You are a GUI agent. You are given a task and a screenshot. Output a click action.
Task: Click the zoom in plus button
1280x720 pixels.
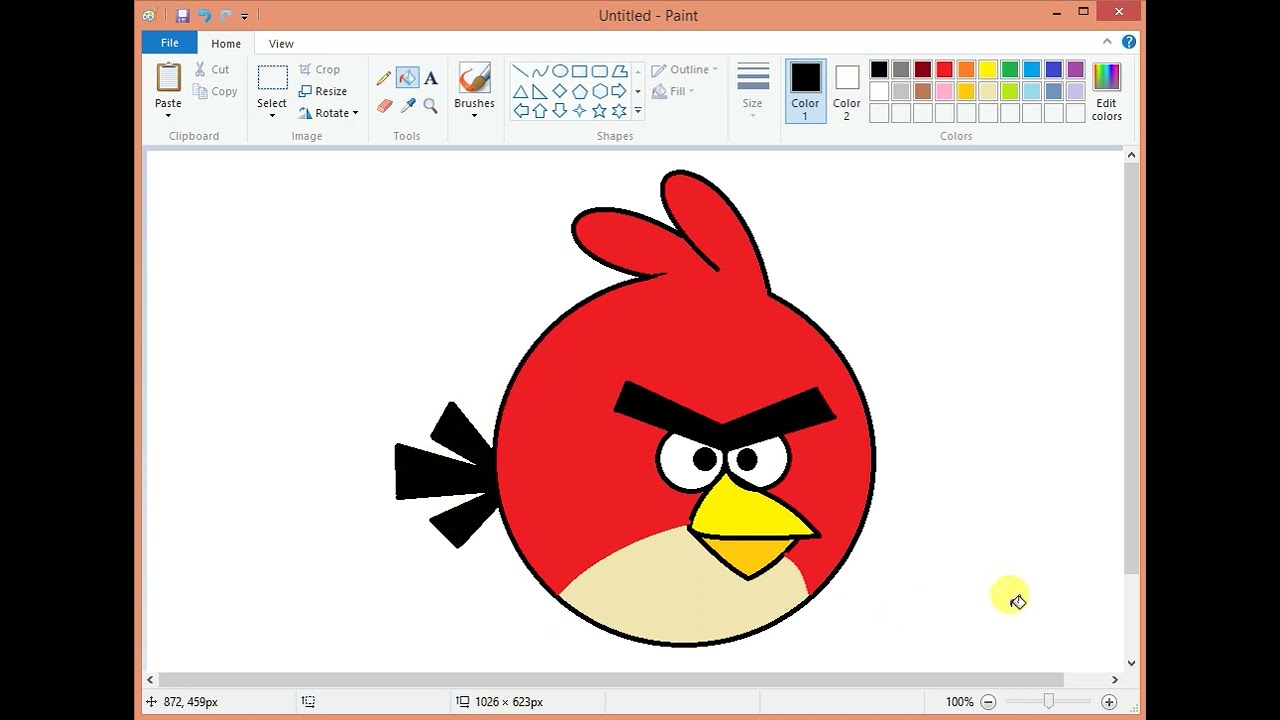click(x=1108, y=702)
